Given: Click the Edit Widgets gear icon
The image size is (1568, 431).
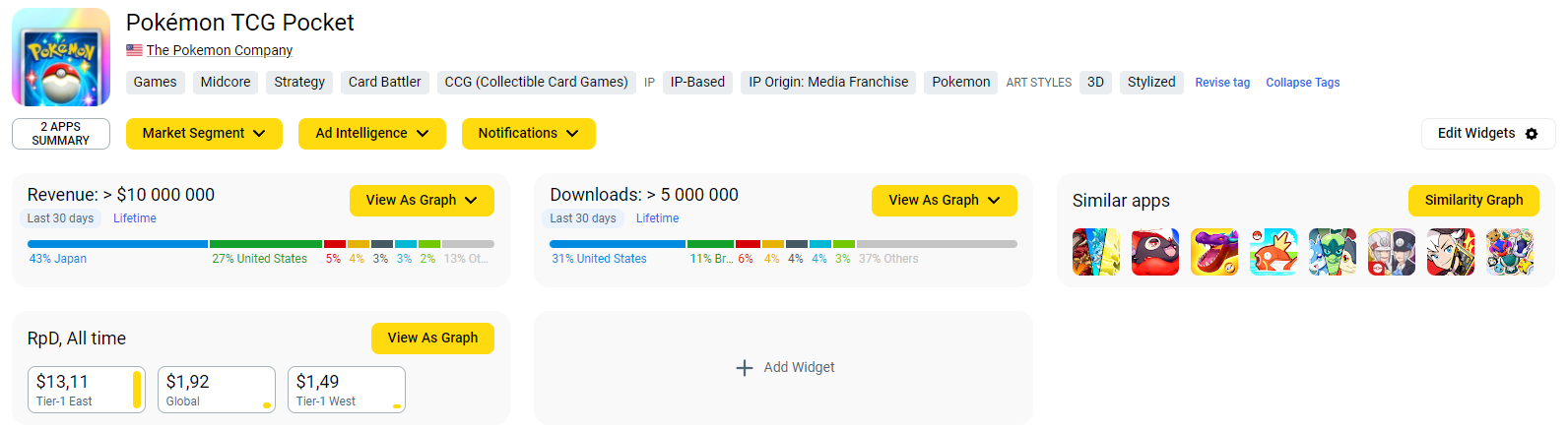Looking at the screenshot, I should (x=1532, y=134).
